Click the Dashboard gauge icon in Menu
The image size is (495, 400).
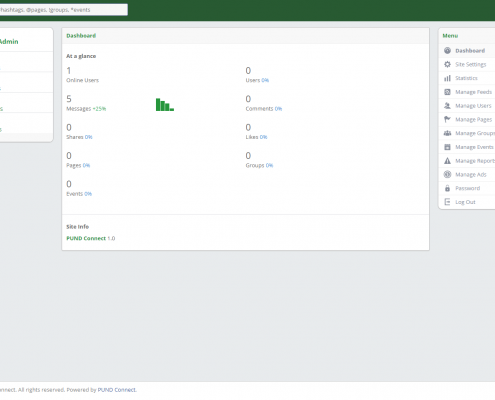click(x=447, y=51)
